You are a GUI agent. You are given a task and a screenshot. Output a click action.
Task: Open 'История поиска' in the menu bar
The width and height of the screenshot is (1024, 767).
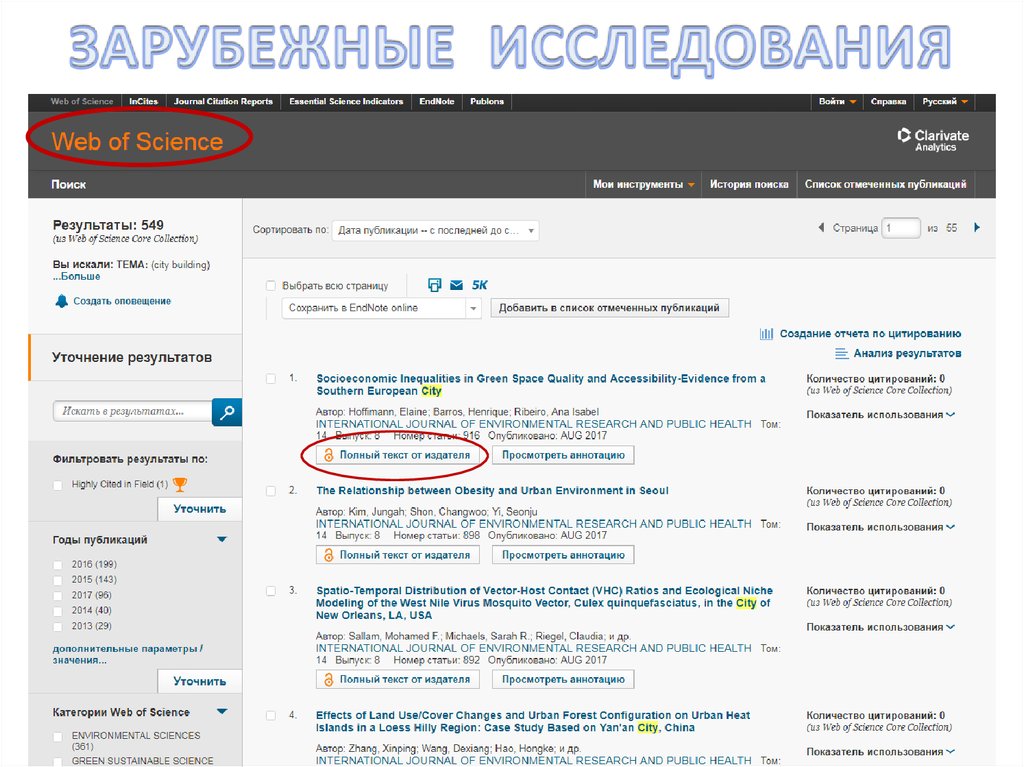[x=749, y=185]
